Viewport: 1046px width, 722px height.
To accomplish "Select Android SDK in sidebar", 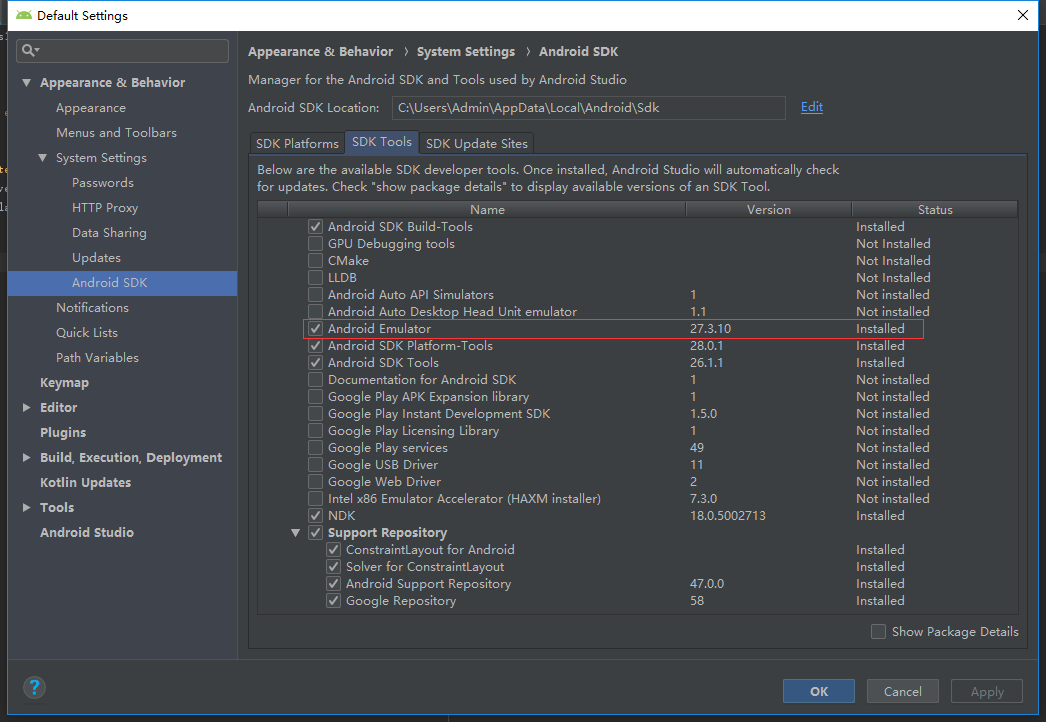I will pos(122,283).
